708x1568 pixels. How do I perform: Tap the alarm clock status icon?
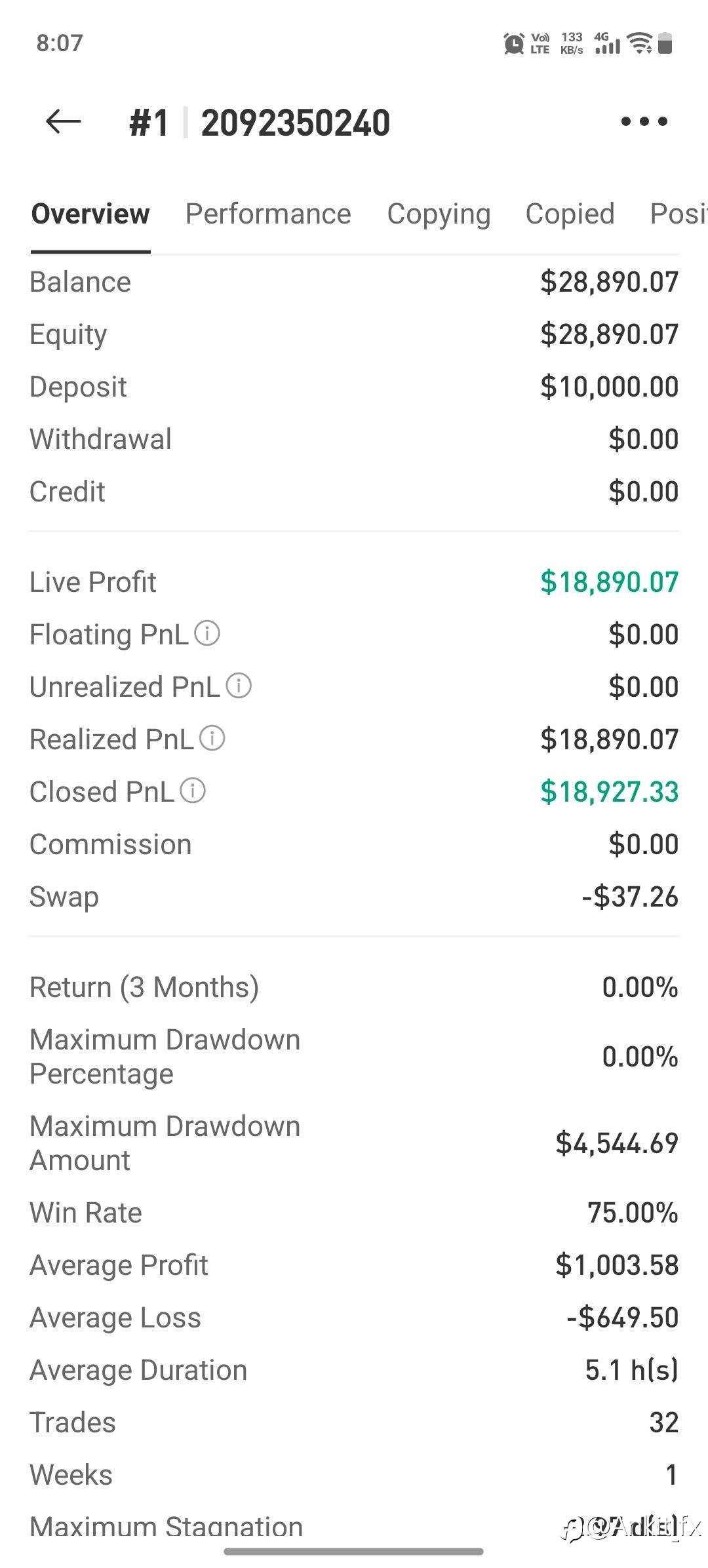click(513, 43)
